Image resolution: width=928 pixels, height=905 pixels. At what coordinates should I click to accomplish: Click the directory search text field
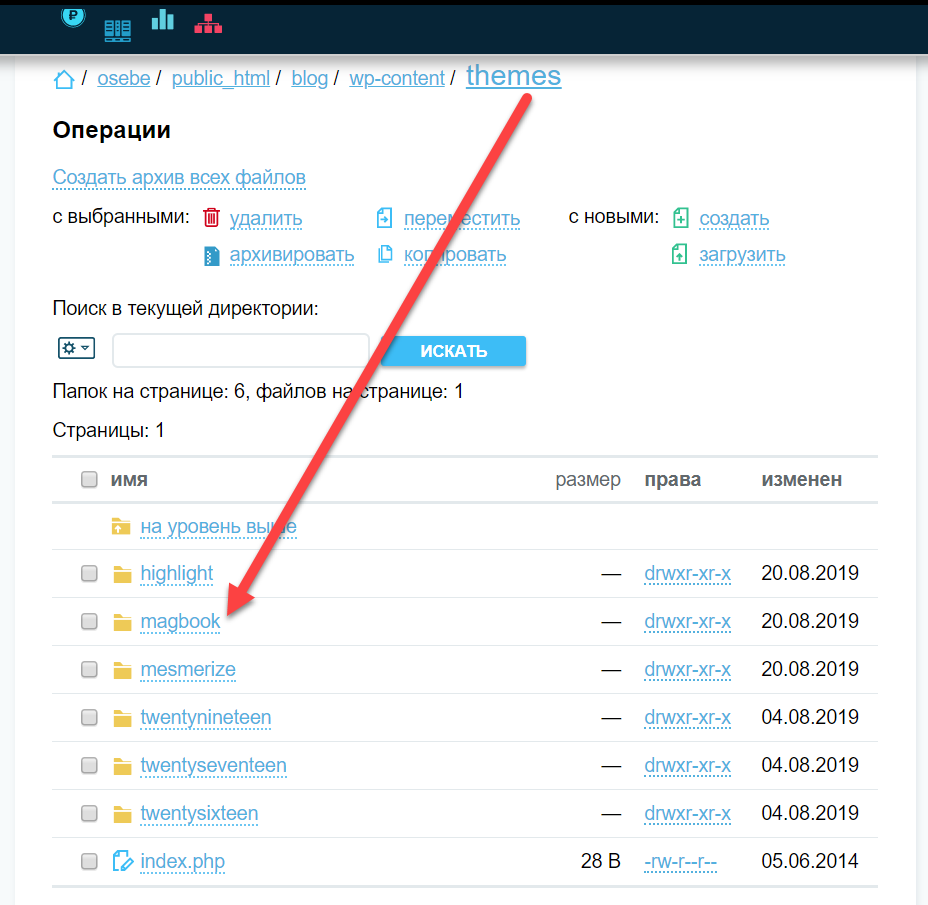pyautogui.click(x=241, y=351)
